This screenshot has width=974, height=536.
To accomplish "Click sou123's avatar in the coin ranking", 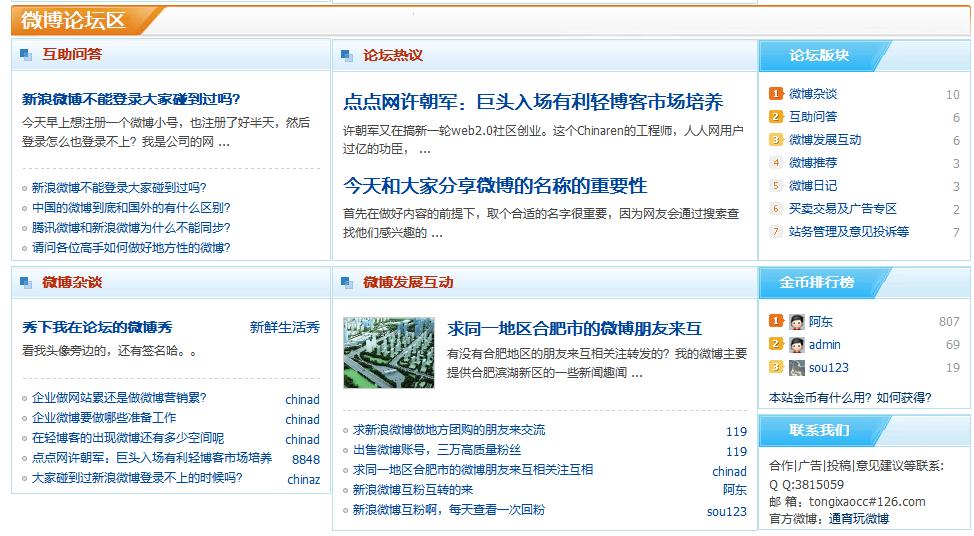I will 797,368.
